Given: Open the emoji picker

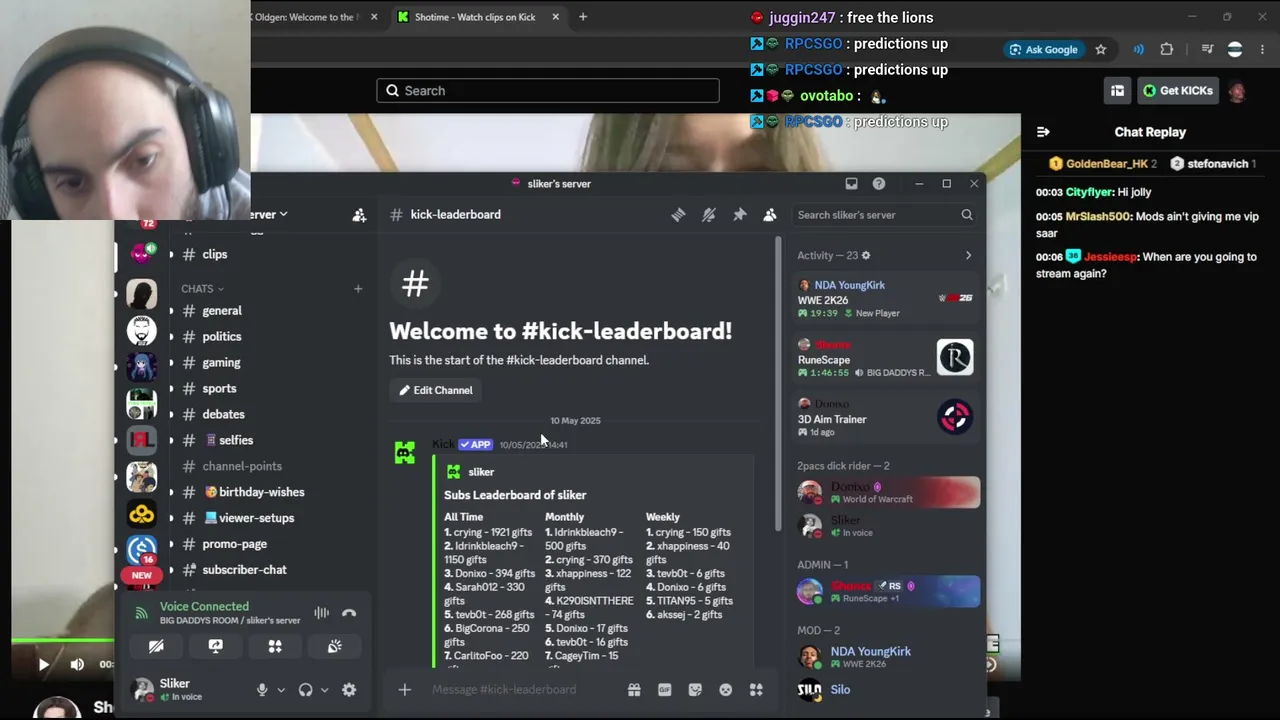Looking at the screenshot, I should [726, 689].
